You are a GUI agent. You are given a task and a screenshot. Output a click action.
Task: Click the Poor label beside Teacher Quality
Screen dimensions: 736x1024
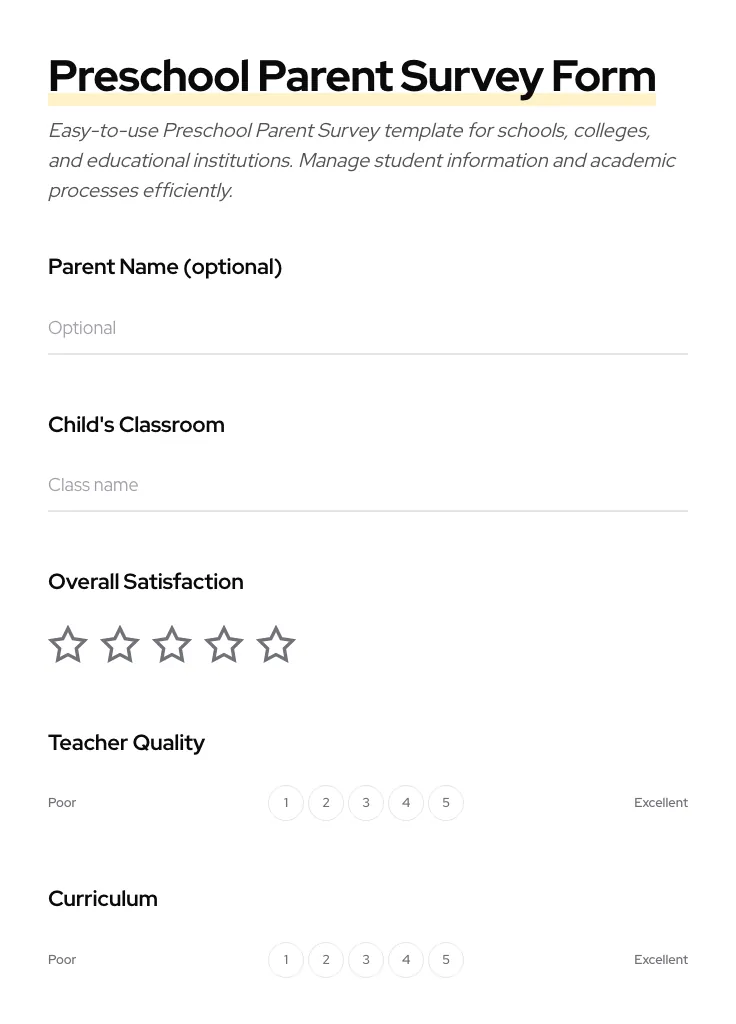click(62, 802)
